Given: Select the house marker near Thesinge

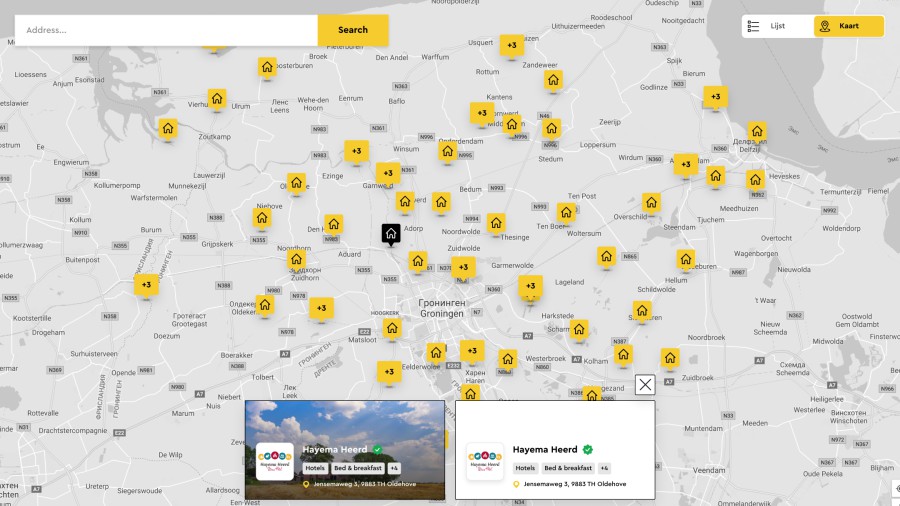Looking at the screenshot, I should tap(496, 223).
